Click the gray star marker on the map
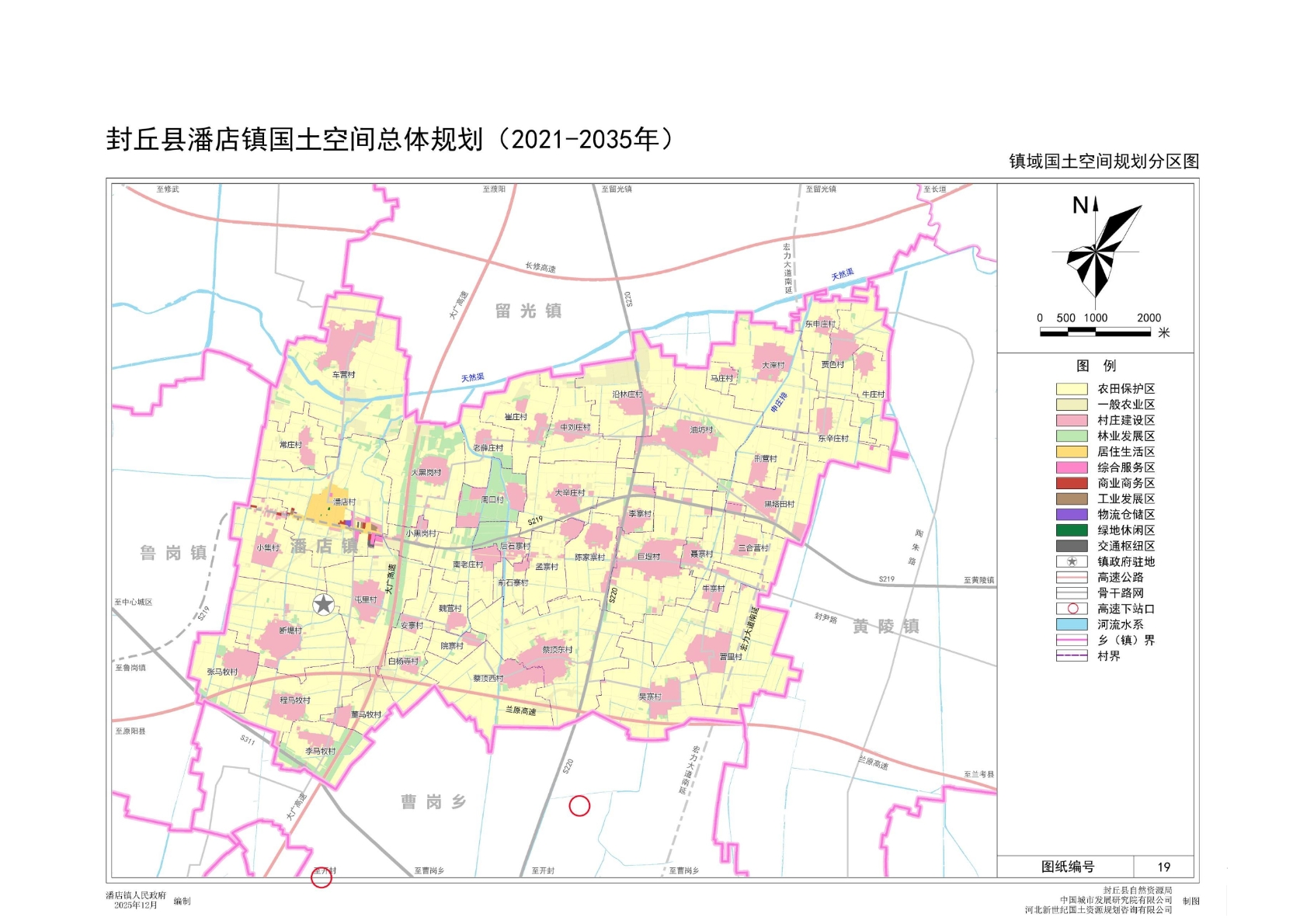Screen dimensions: 1307x924 (x=323, y=604)
